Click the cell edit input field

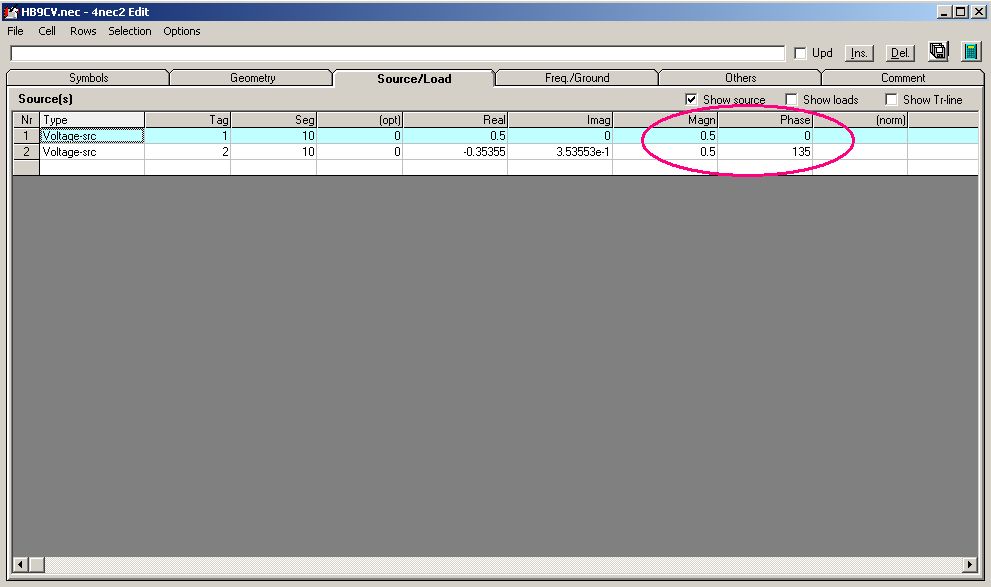point(397,53)
